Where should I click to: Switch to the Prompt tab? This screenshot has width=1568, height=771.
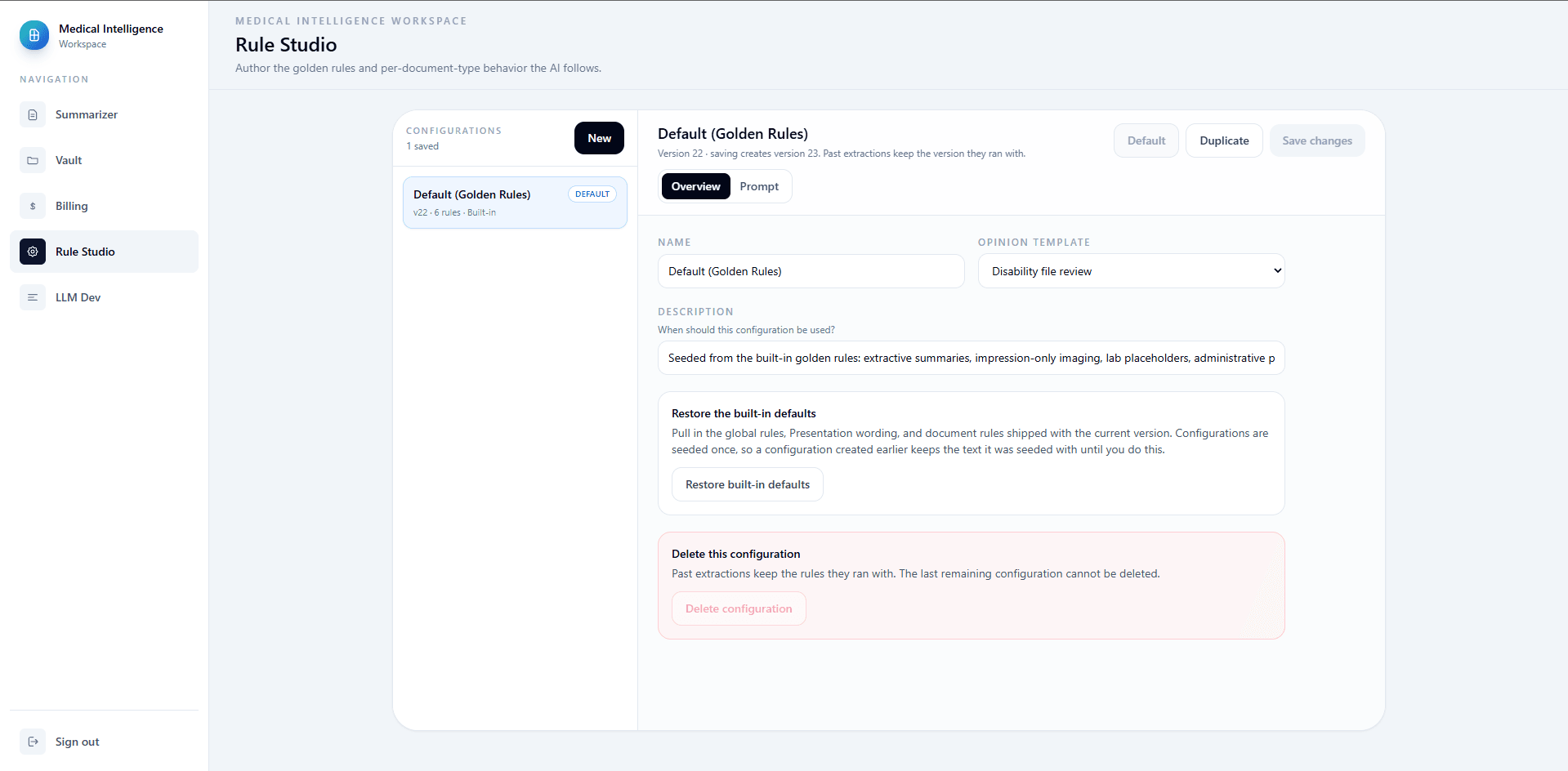(759, 186)
